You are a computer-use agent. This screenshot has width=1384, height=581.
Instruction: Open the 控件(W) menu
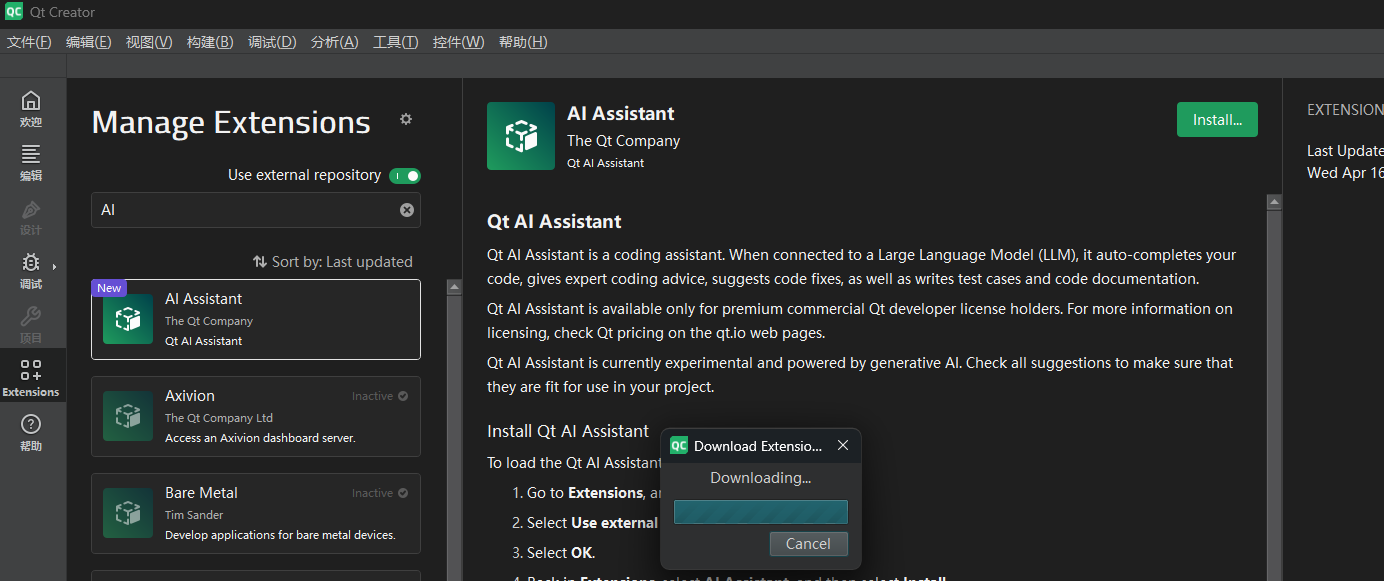[458, 42]
